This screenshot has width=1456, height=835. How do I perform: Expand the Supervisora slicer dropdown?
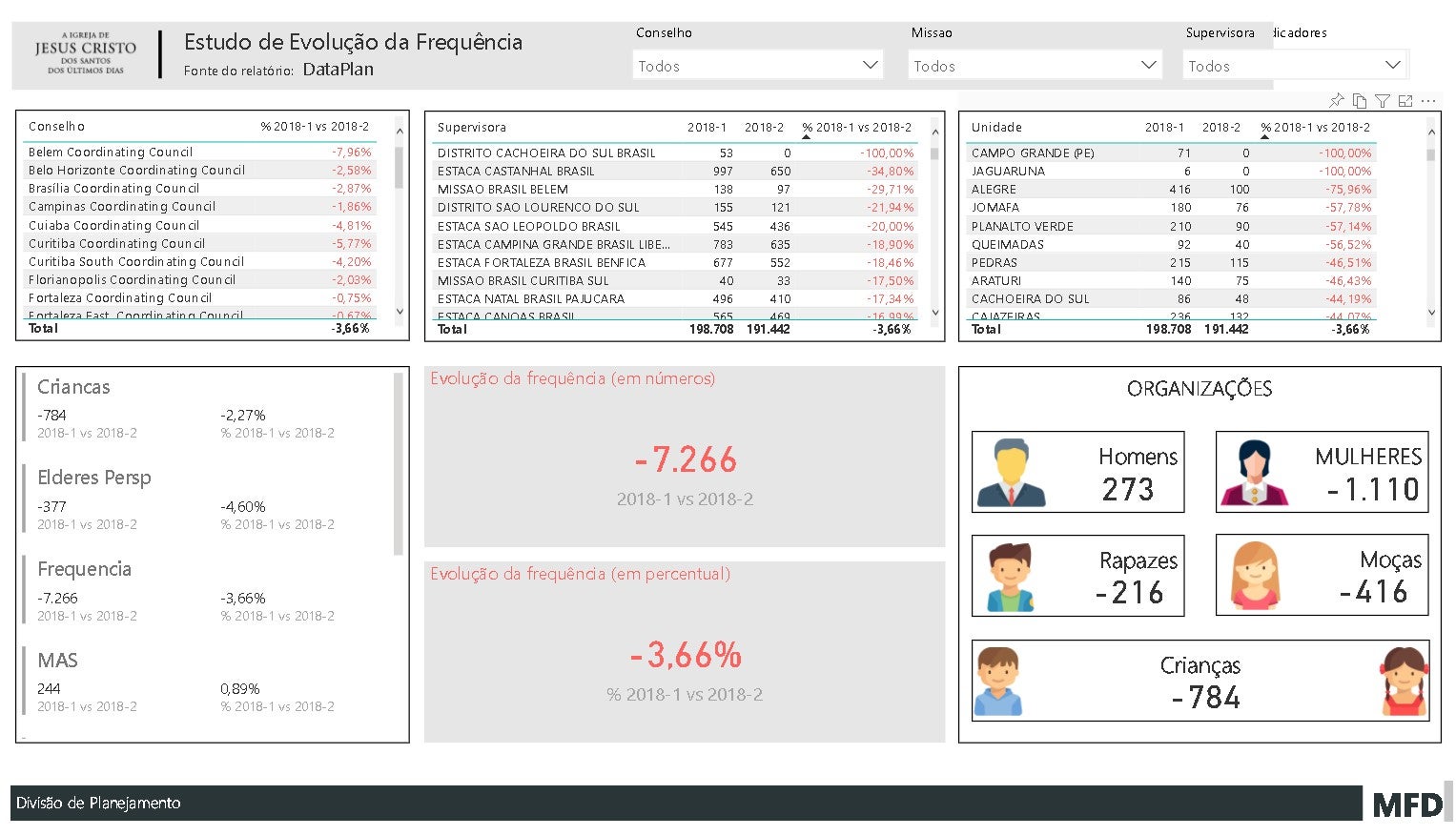coord(1392,65)
